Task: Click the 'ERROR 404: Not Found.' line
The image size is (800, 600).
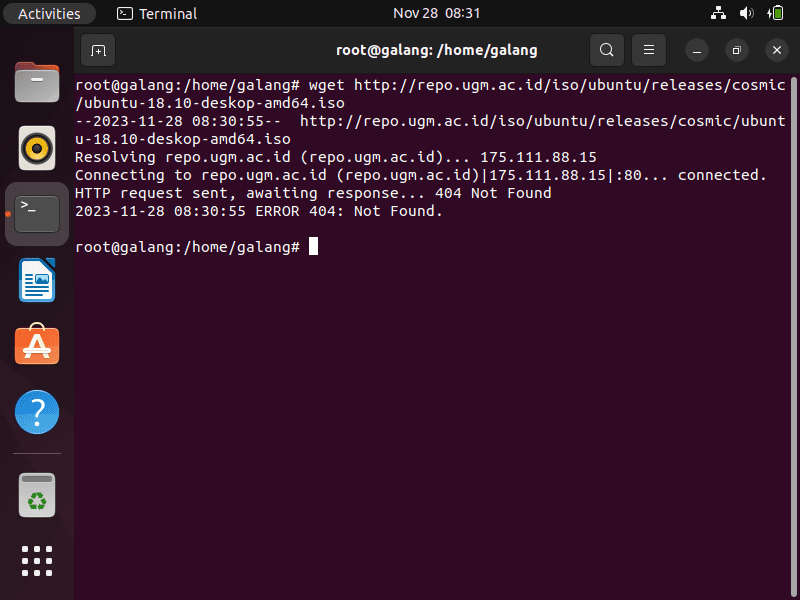Action: 259,211
